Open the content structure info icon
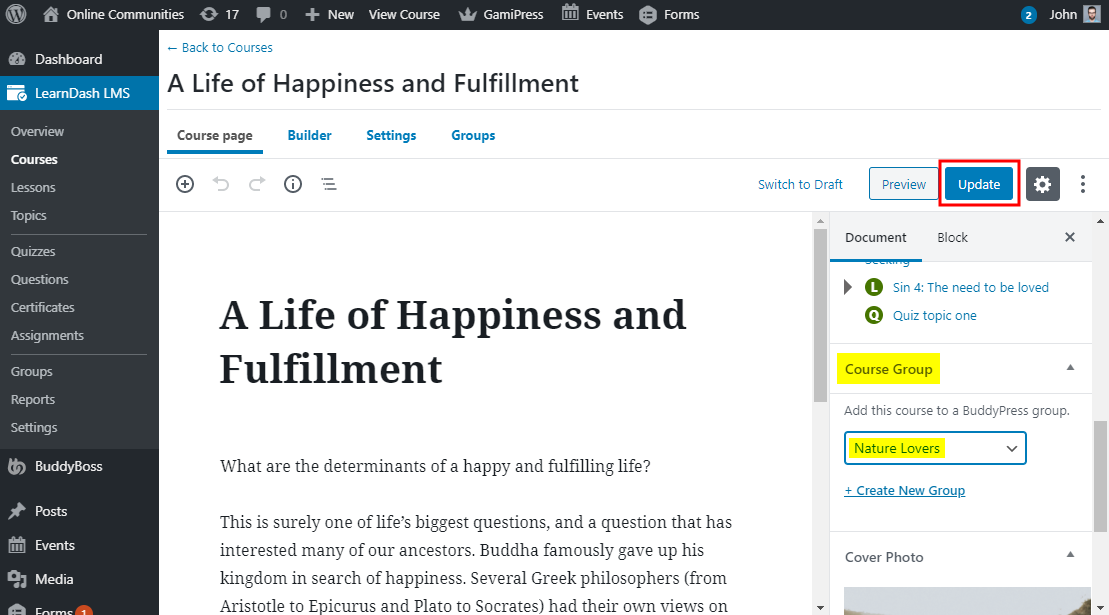 tap(293, 184)
